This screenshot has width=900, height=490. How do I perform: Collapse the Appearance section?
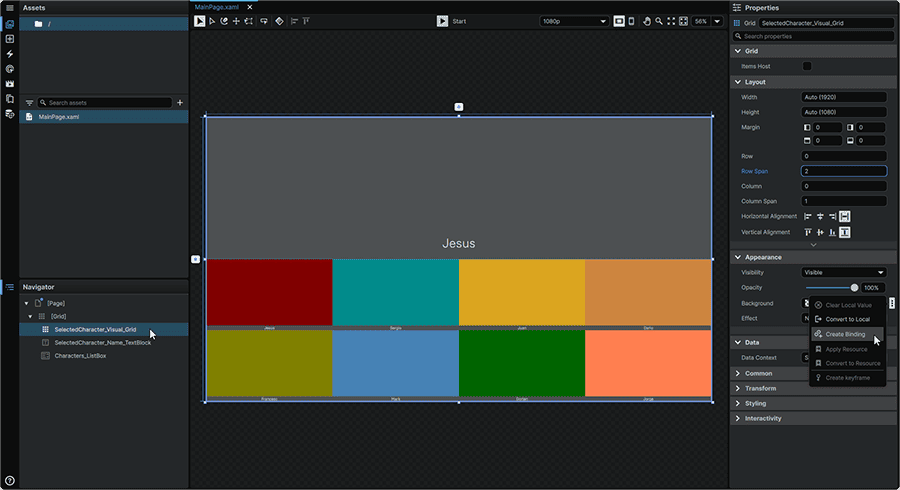click(x=738, y=257)
